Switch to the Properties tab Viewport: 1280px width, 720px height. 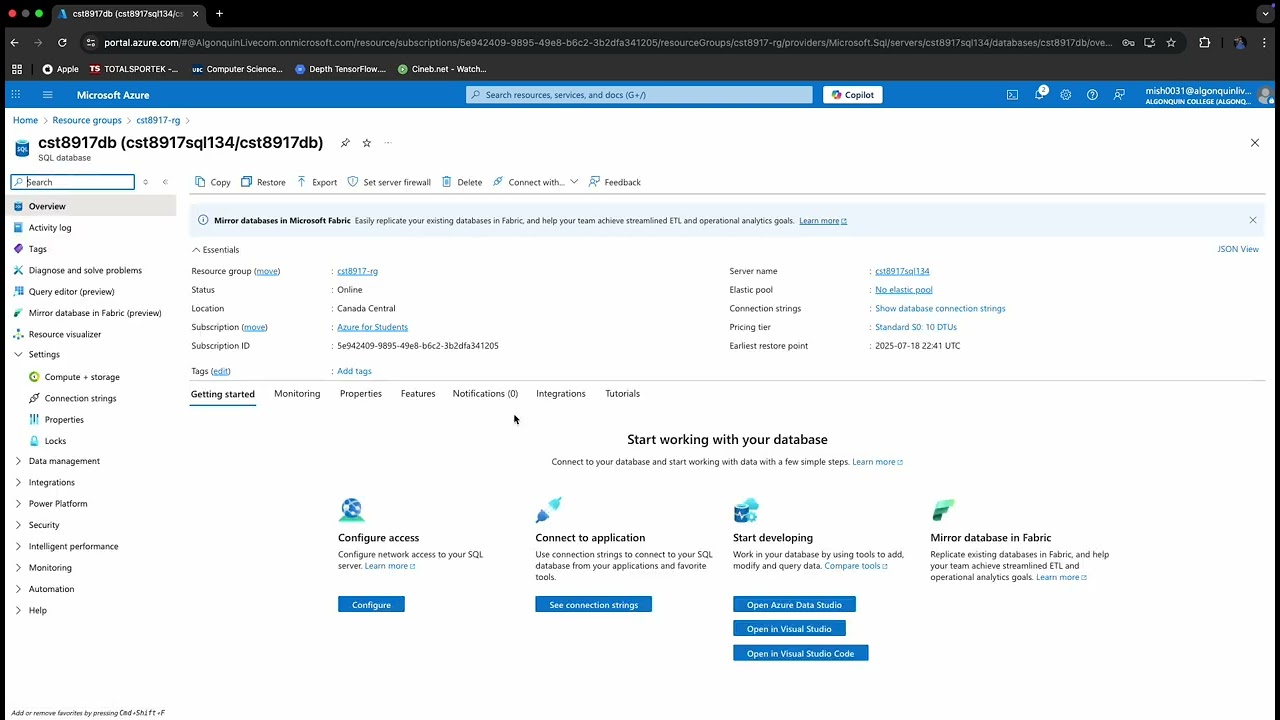tap(361, 394)
